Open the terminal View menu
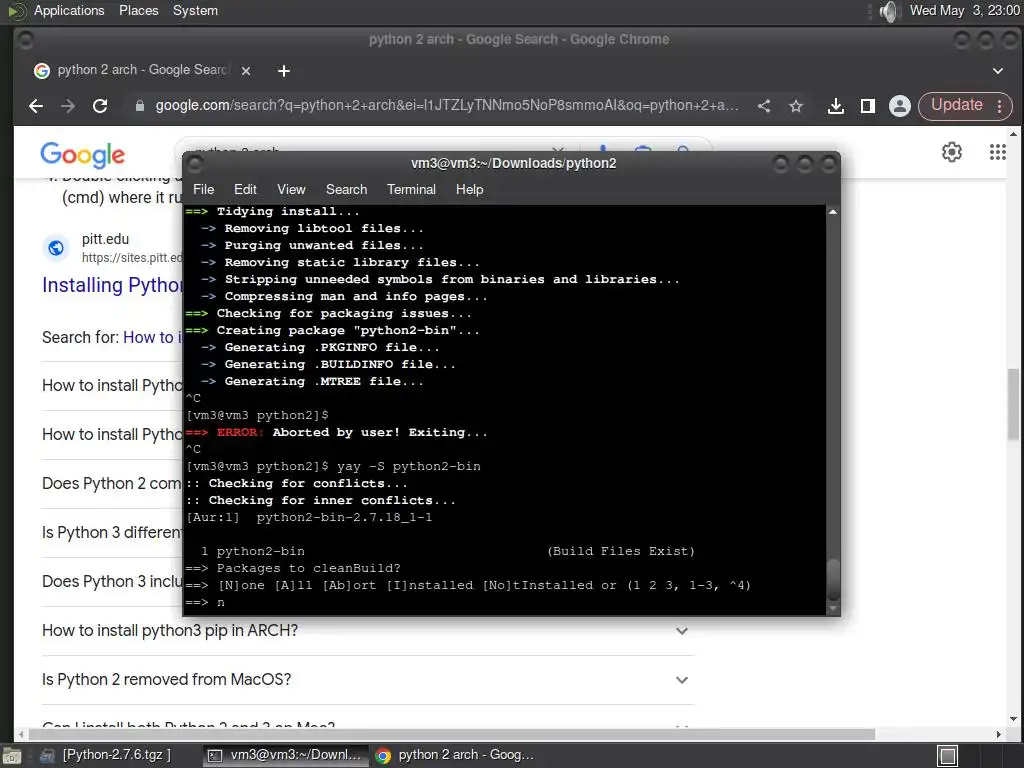This screenshot has height=768, width=1024. click(x=291, y=189)
